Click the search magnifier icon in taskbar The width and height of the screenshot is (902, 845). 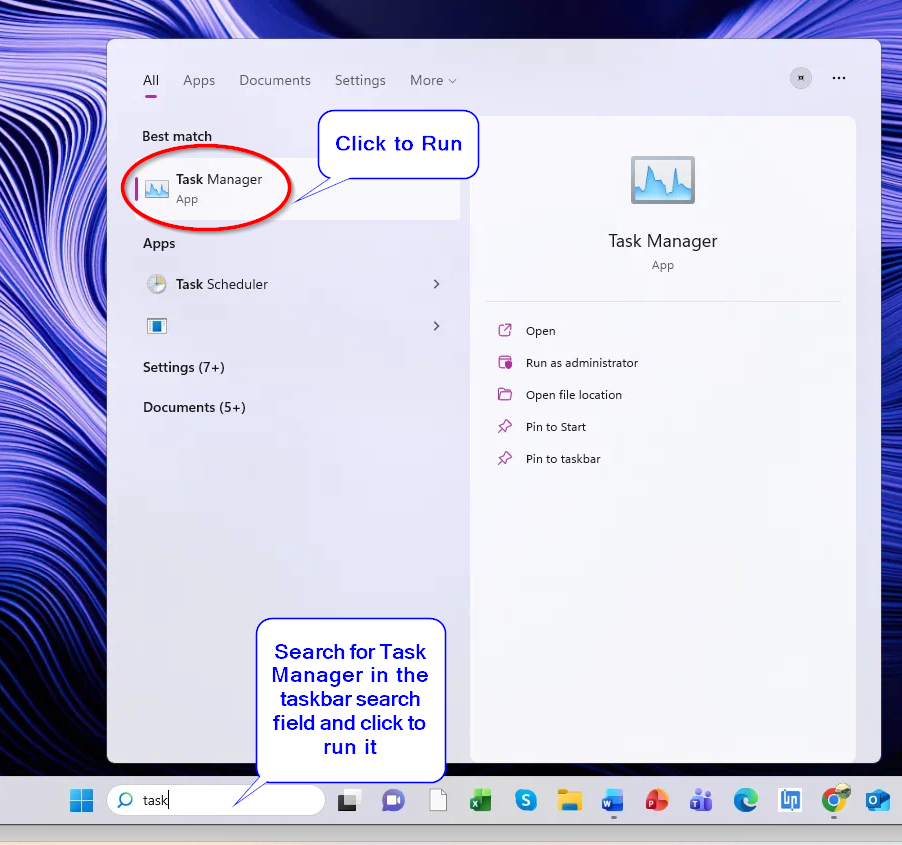coord(125,800)
